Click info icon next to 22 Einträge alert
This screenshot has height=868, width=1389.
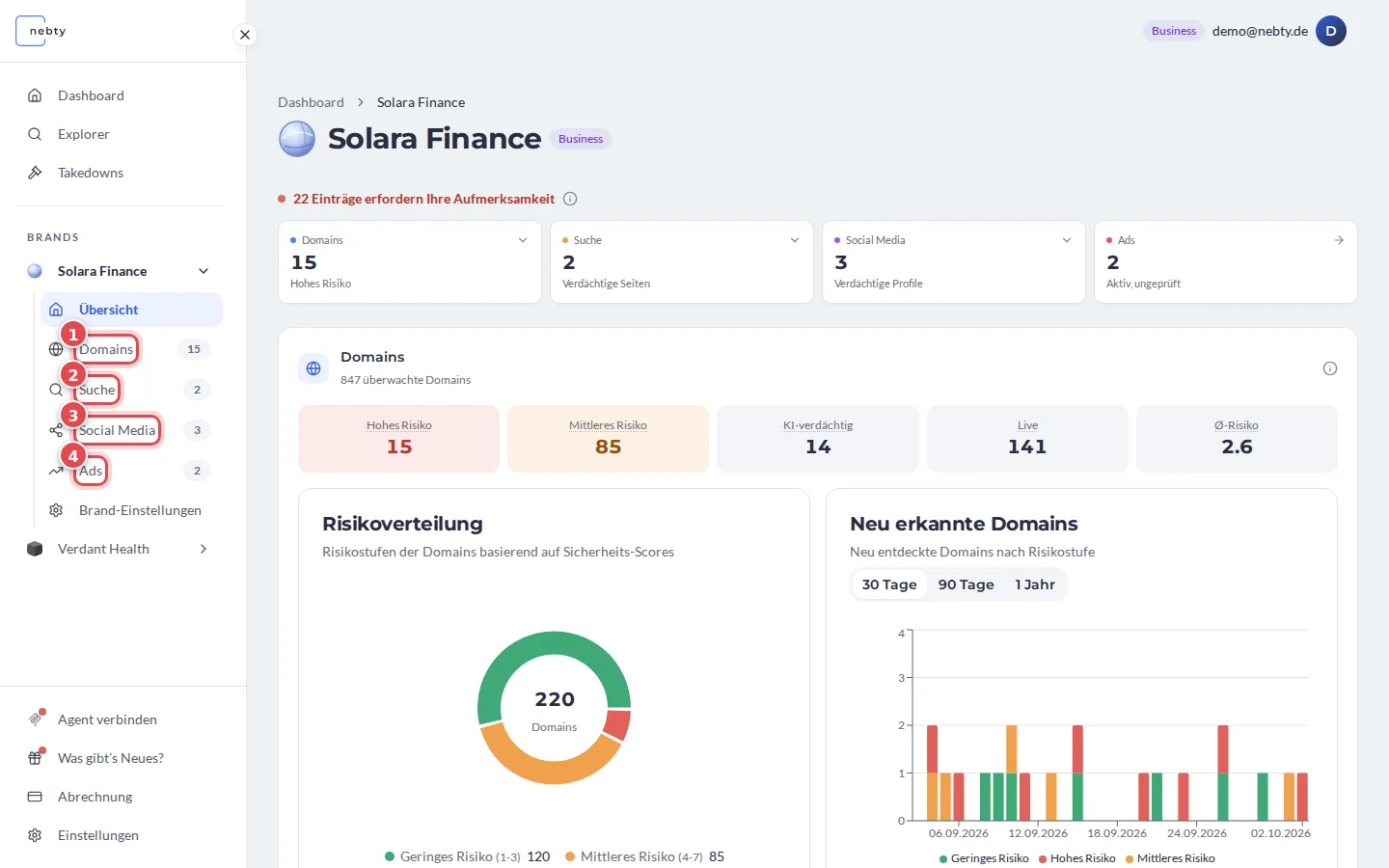[570, 199]
